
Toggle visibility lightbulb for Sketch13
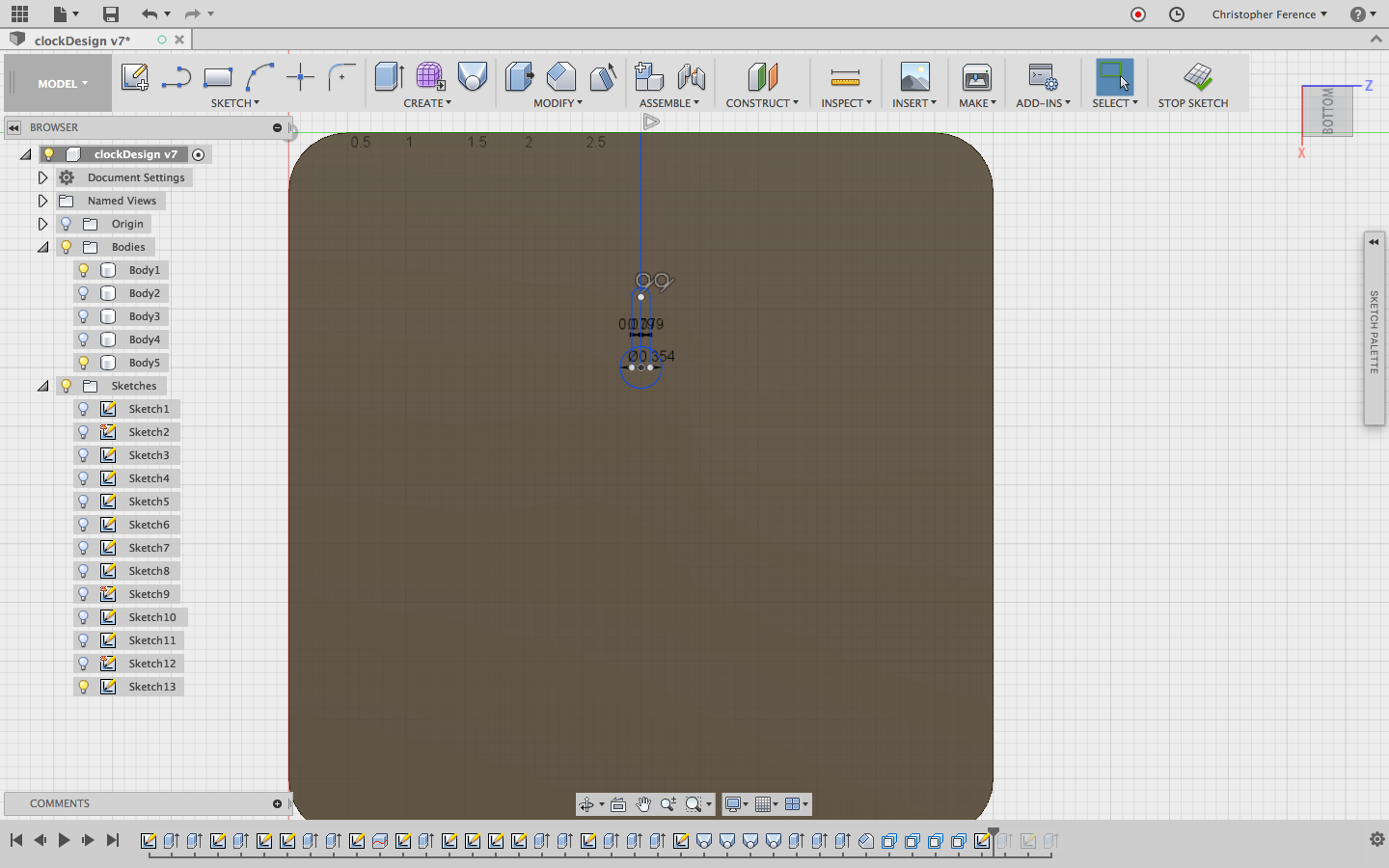tap(83, 687)
